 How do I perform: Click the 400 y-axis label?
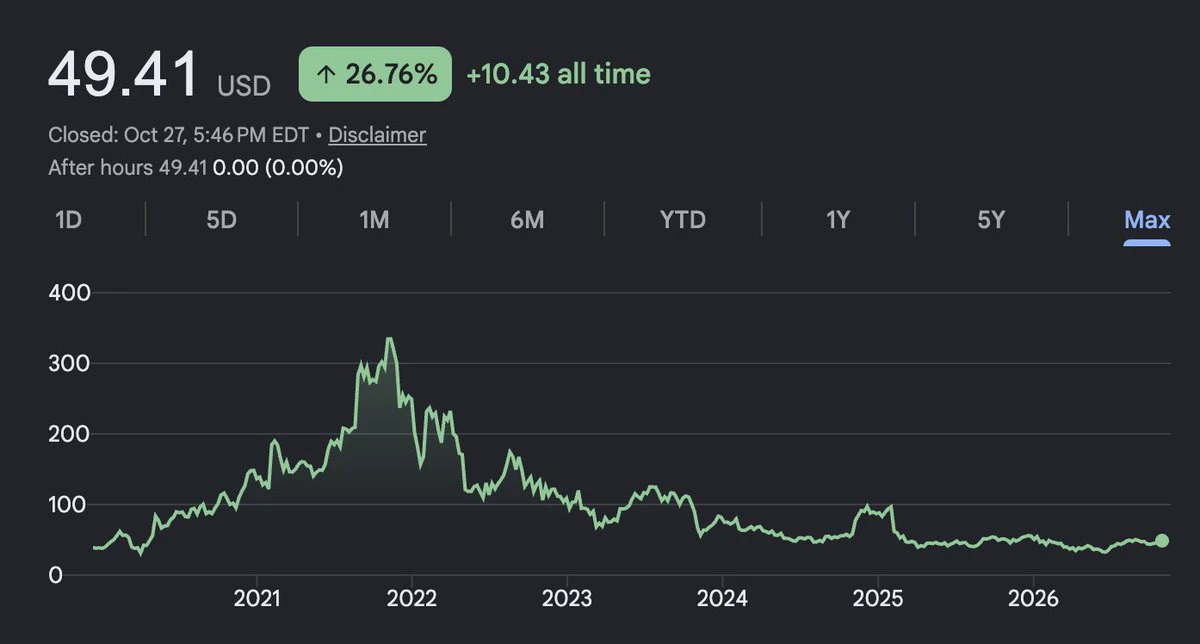[x=69, y=293]
